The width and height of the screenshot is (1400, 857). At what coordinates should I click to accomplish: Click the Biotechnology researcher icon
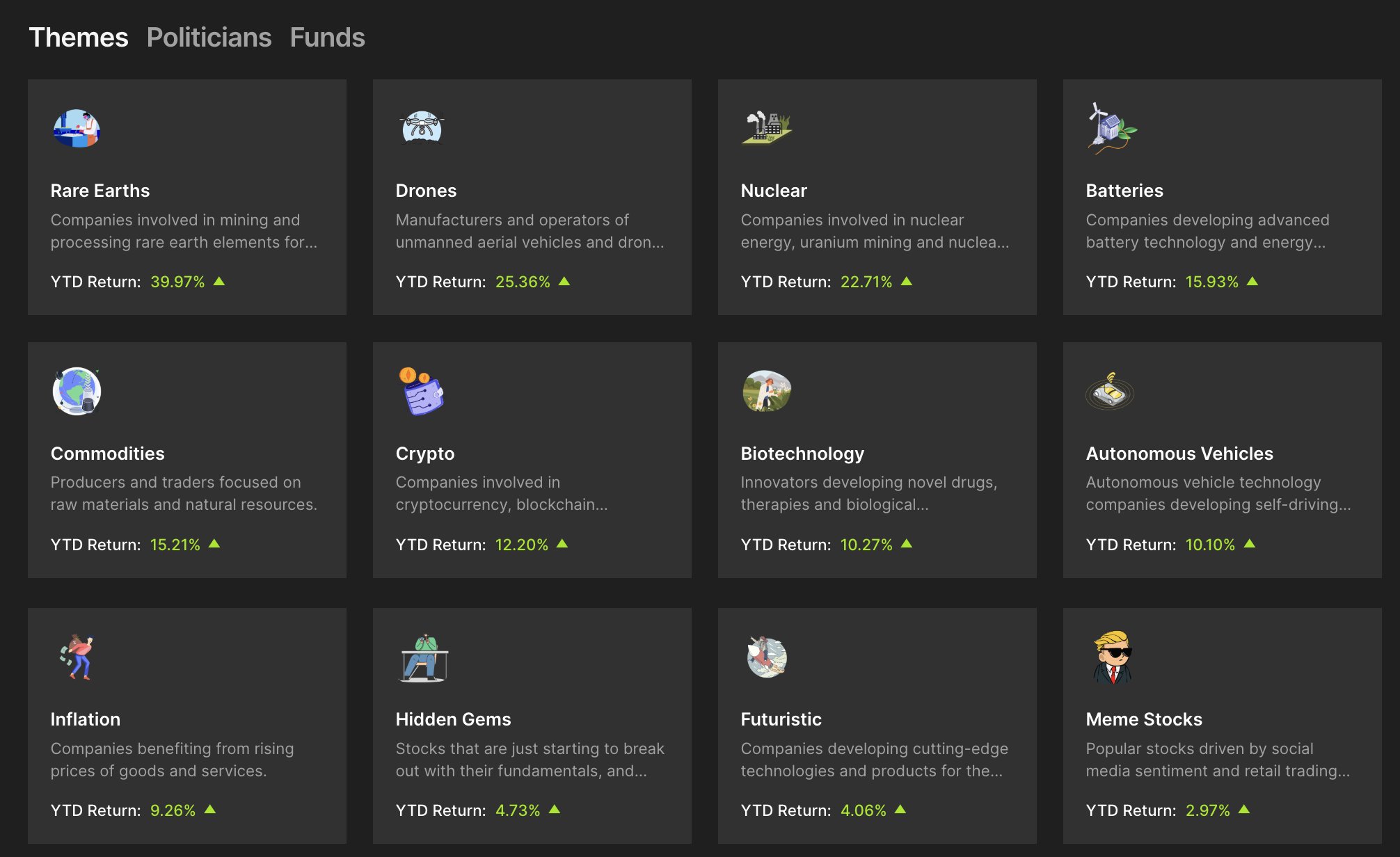[x=766, y=391]
